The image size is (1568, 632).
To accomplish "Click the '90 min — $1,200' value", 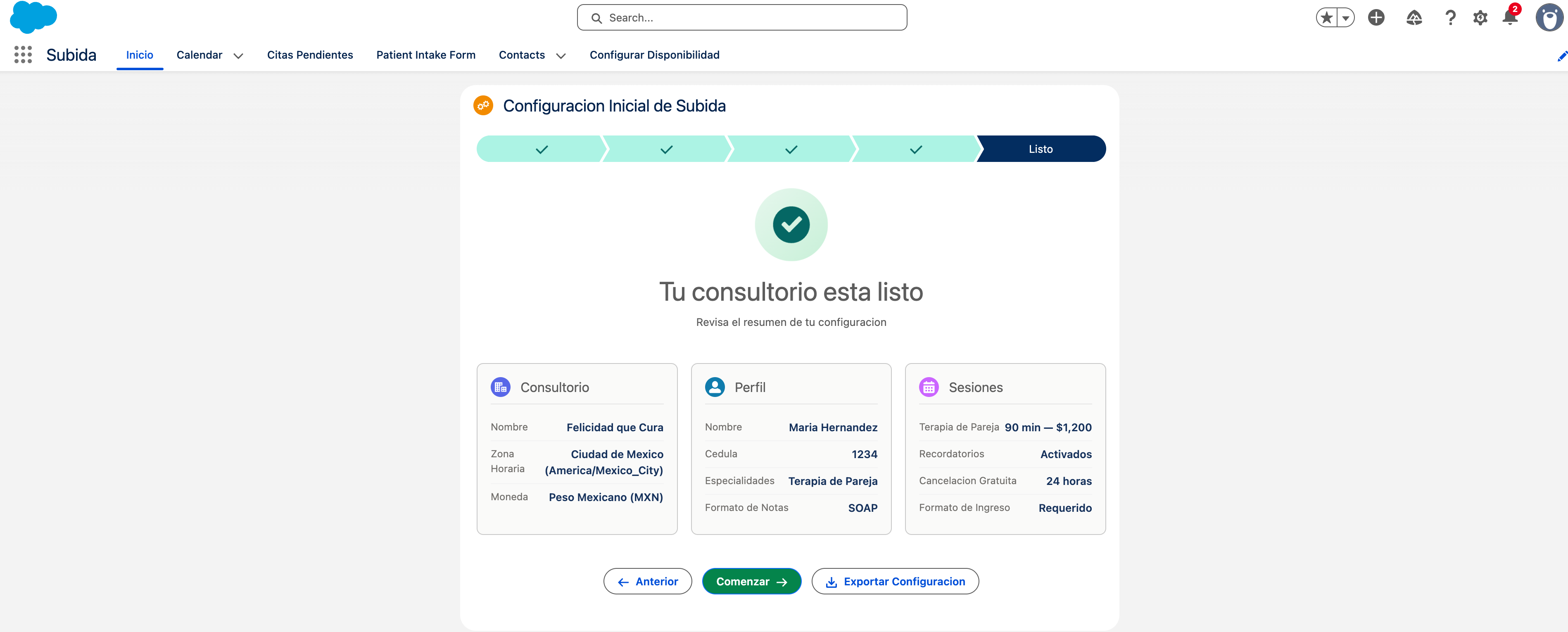I will (x=1048, y=428).
